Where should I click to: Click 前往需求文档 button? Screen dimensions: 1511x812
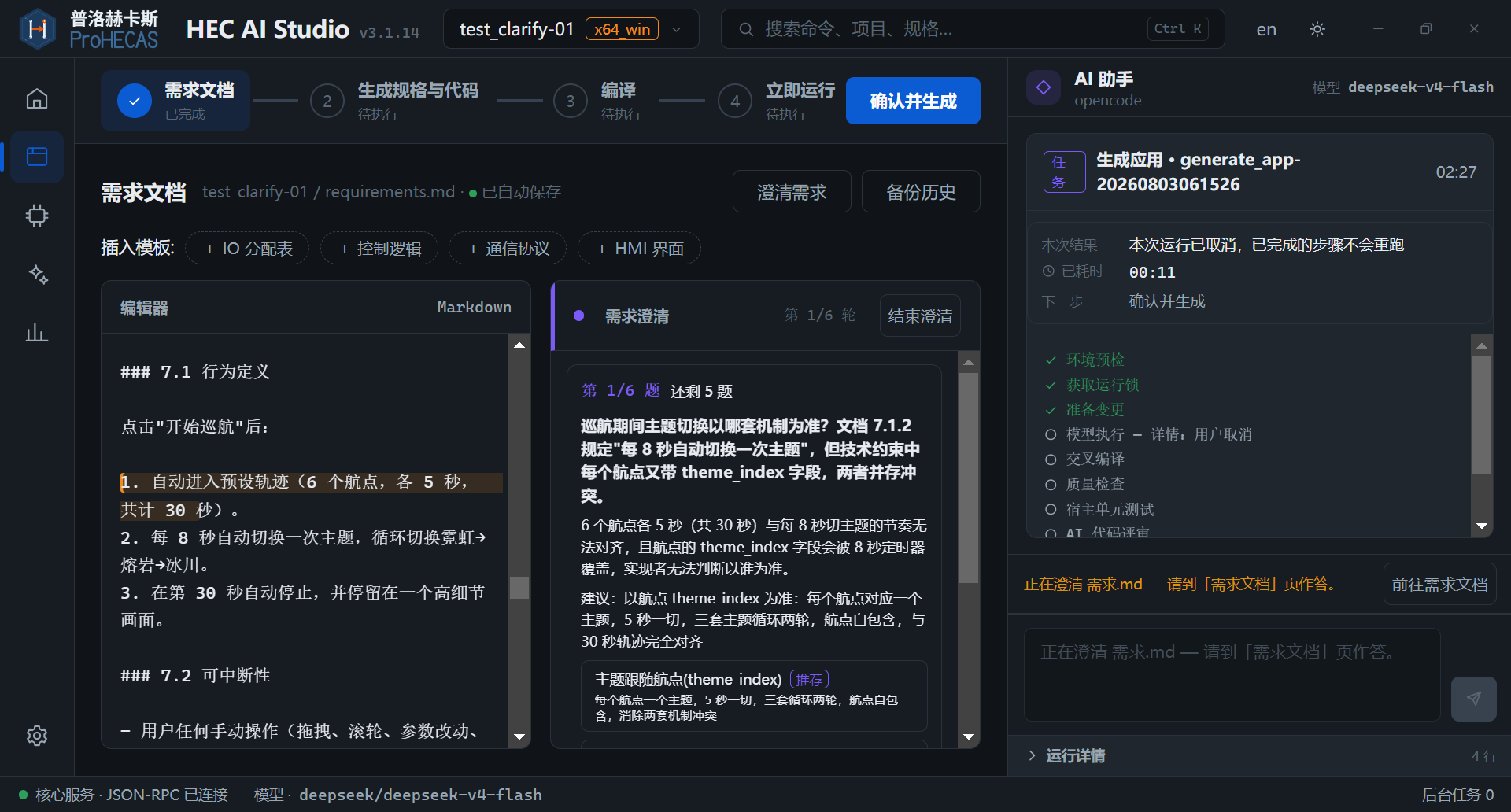(x=1439, y=585)
